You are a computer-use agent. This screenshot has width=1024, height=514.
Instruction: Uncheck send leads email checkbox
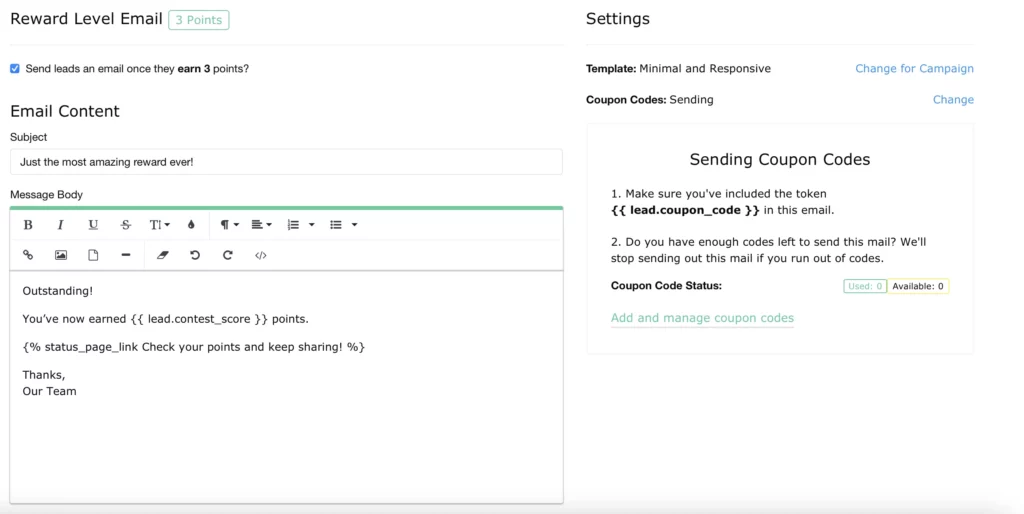(14, 69)
